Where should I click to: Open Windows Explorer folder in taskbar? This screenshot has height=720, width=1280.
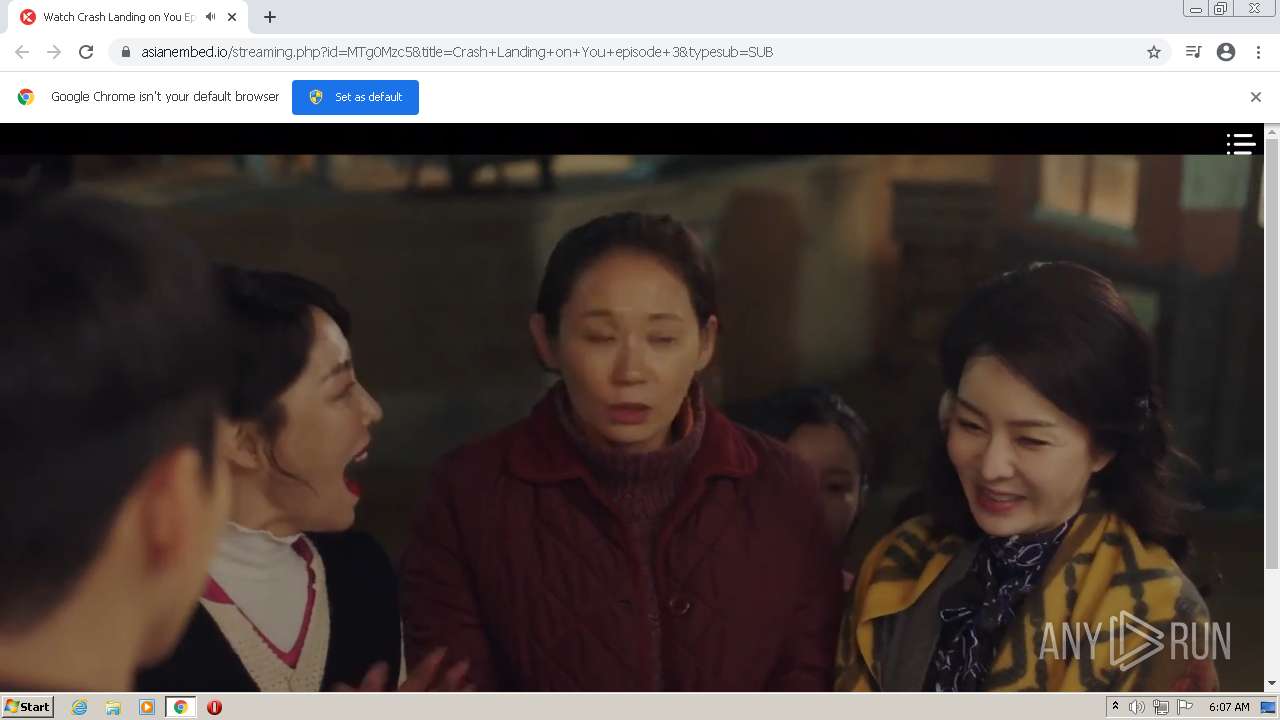coord(113,707)
